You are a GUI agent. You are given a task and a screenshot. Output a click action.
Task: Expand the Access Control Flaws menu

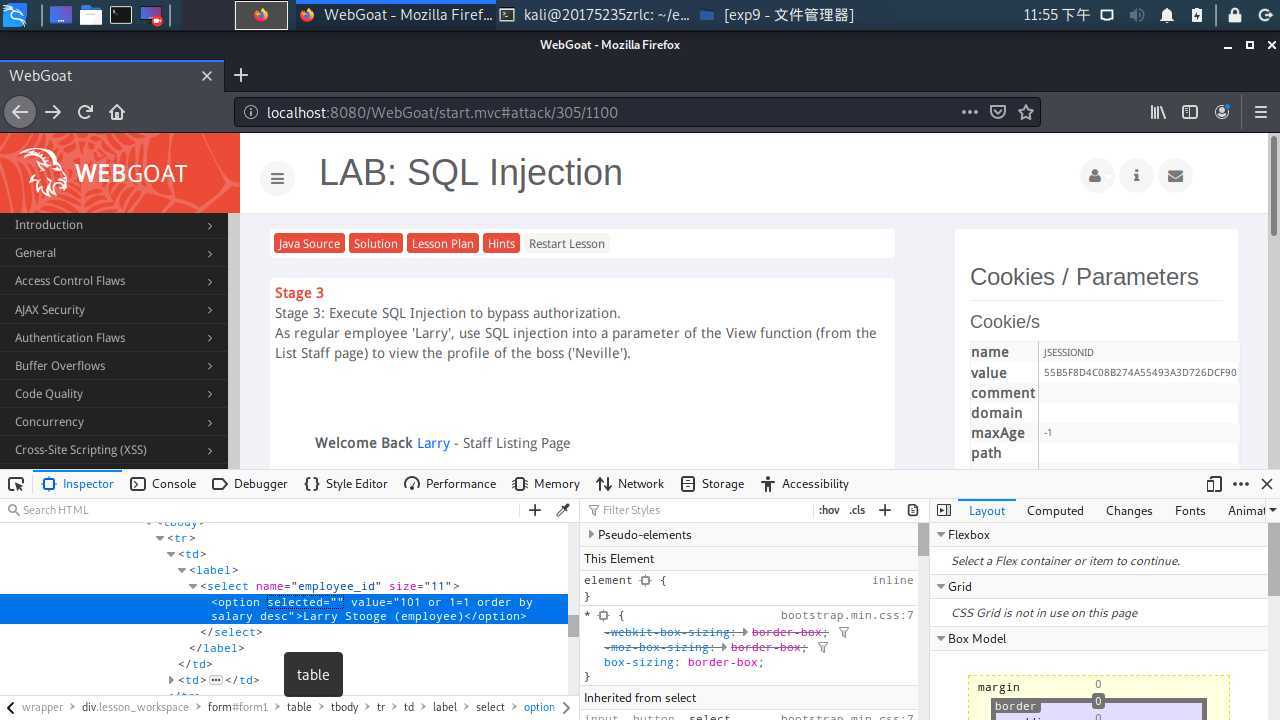(114, 281)
